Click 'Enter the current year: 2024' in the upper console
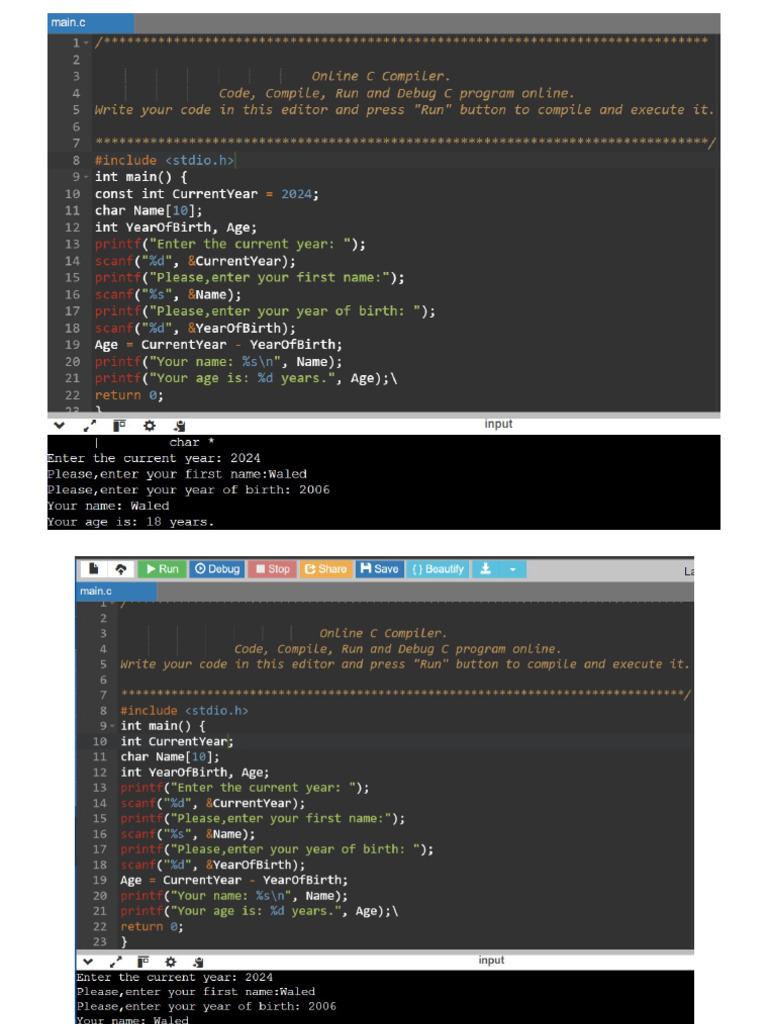Image resolution: width=768 pixels, height=1024 pixels. (153, 458)
